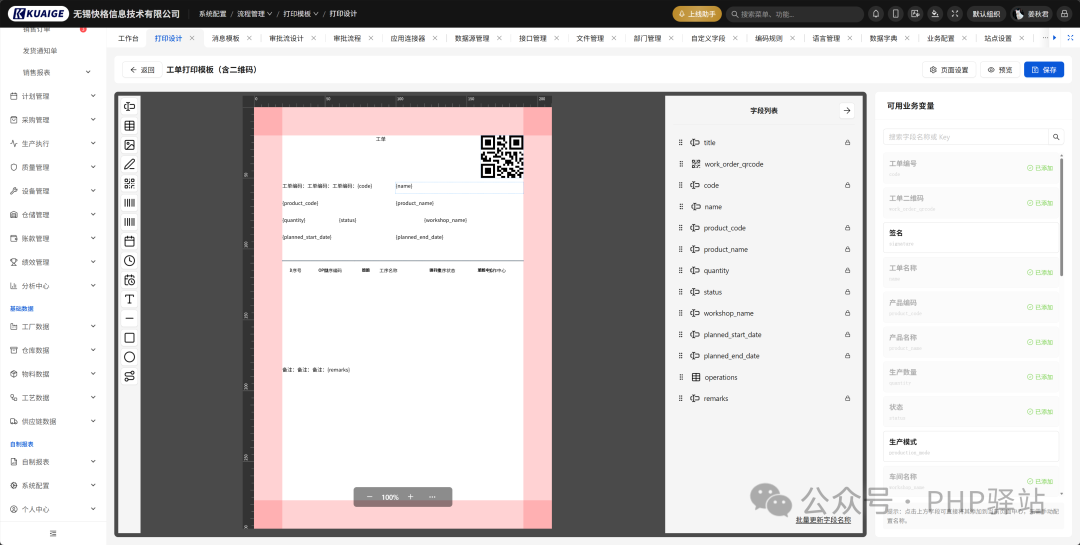The width and height of the screenshot is (1080, 545).
Task: Select the static text T tool
Action: pos(129,299)
